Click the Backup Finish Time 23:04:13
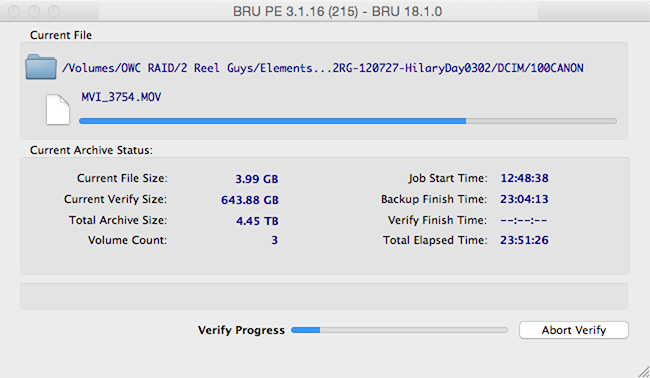650x378 pixels. click(524, 199)
